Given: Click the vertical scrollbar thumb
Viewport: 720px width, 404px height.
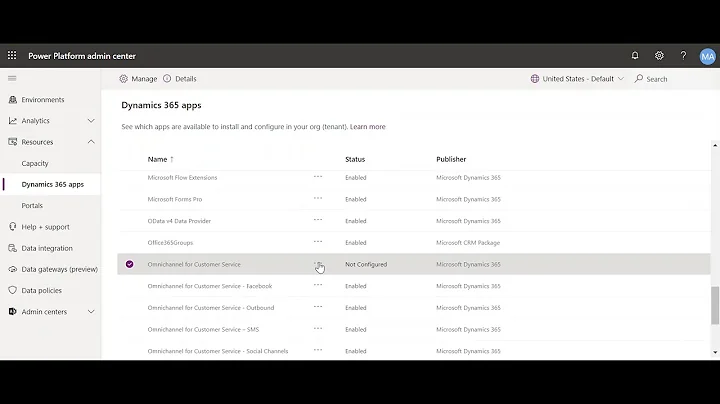Looking at the screenshot, I should coord(715,305).
